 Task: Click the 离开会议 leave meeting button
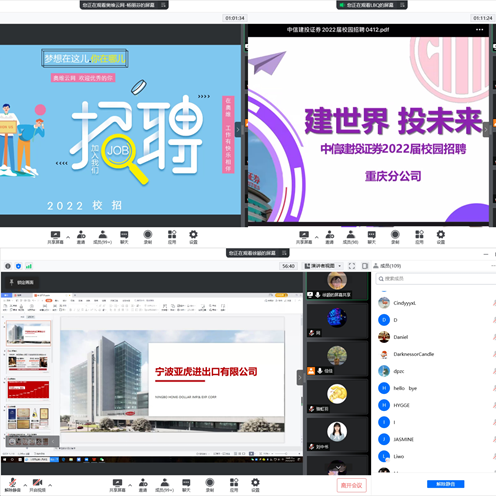(351, 485)
